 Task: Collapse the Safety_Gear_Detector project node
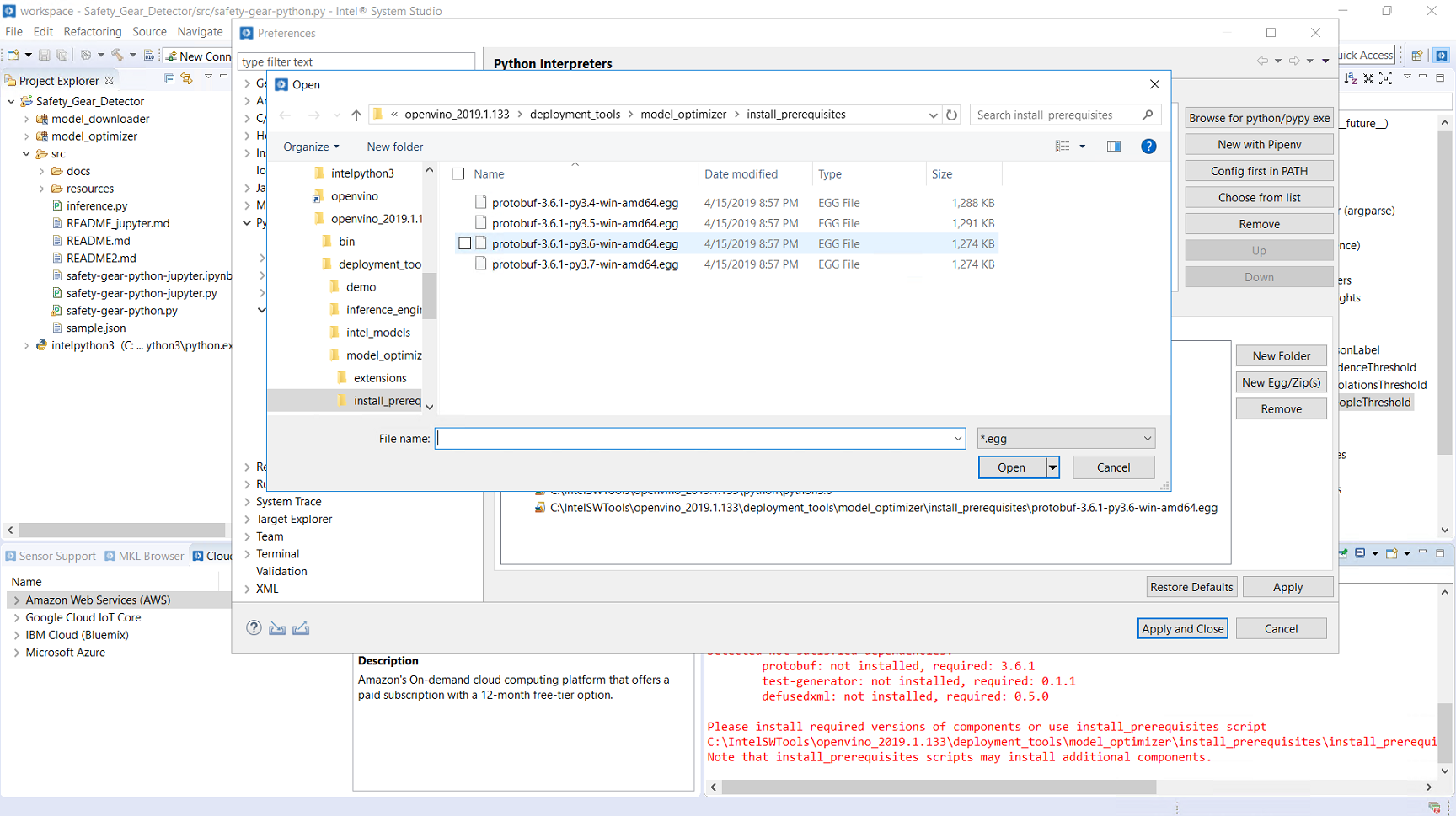click(x=11, y=101)
